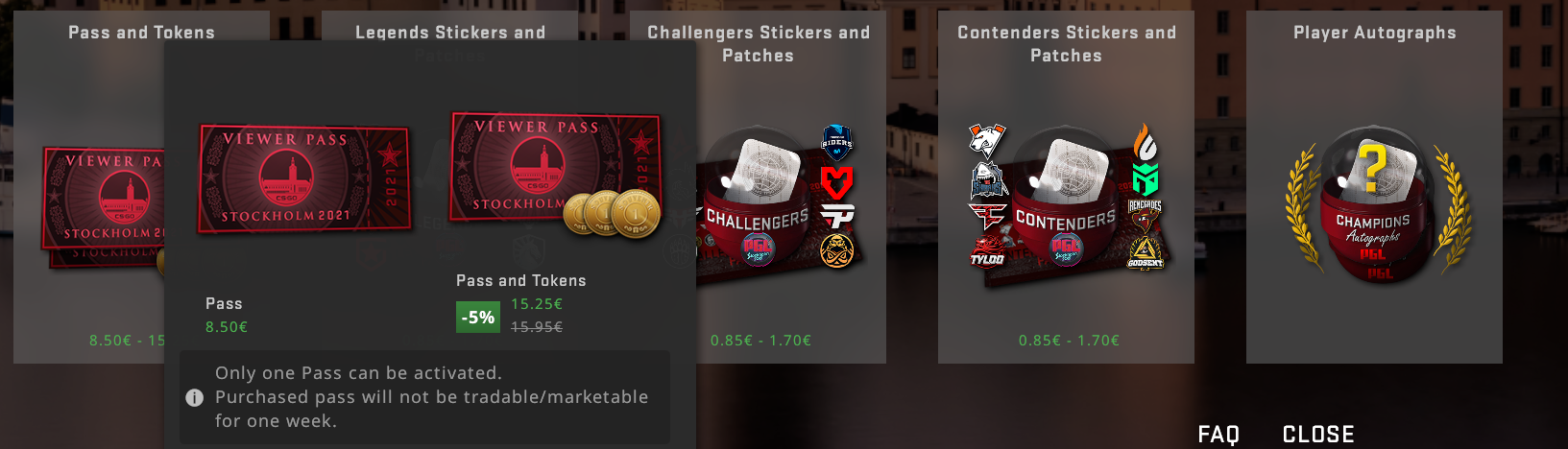Choose the Viewer Pass with gold tokens

555,171
